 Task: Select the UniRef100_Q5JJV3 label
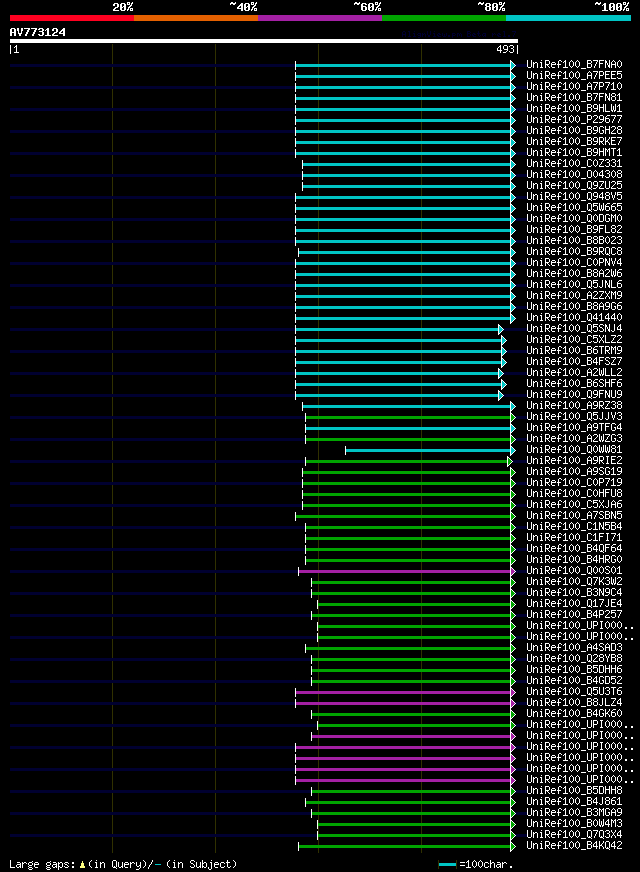574,417
